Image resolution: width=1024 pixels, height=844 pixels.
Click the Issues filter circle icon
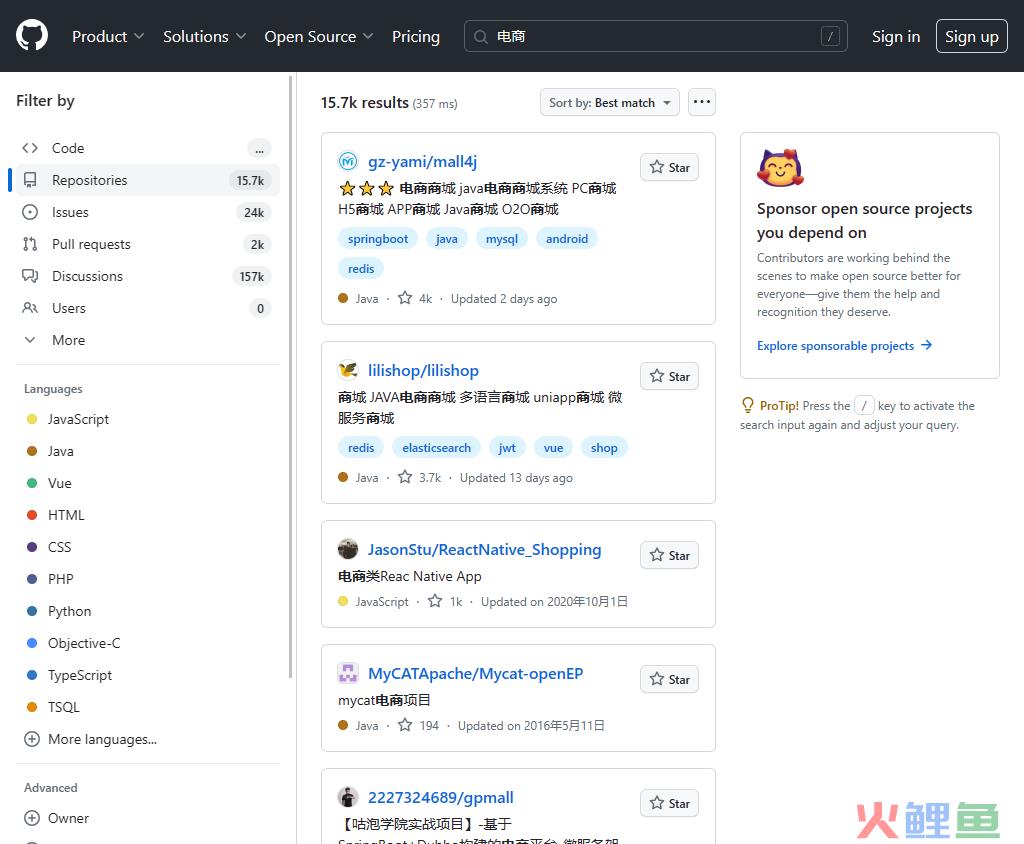(x=30, y=212)
